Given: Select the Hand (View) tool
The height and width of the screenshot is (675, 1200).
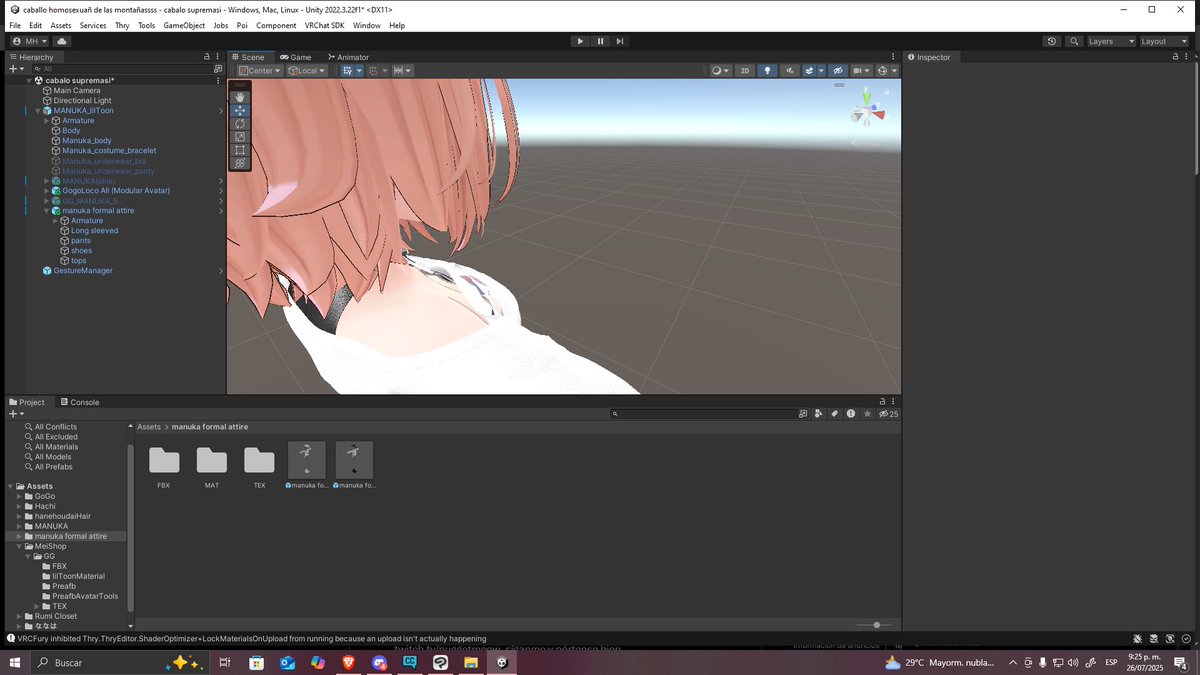Looking at the screenshot, I should coord(240,97).
